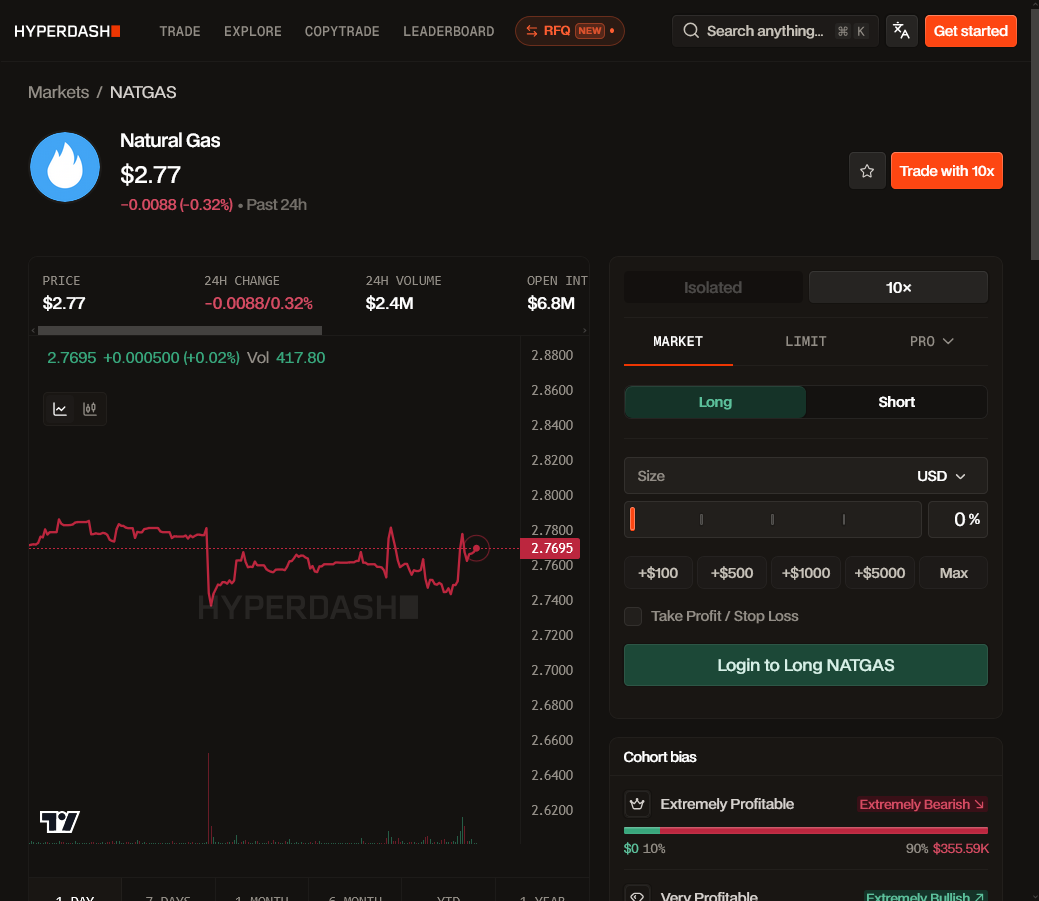Screen dimensions: 1039x901
Task: Open the 10x leverage selector
Action: coord(898,288)
